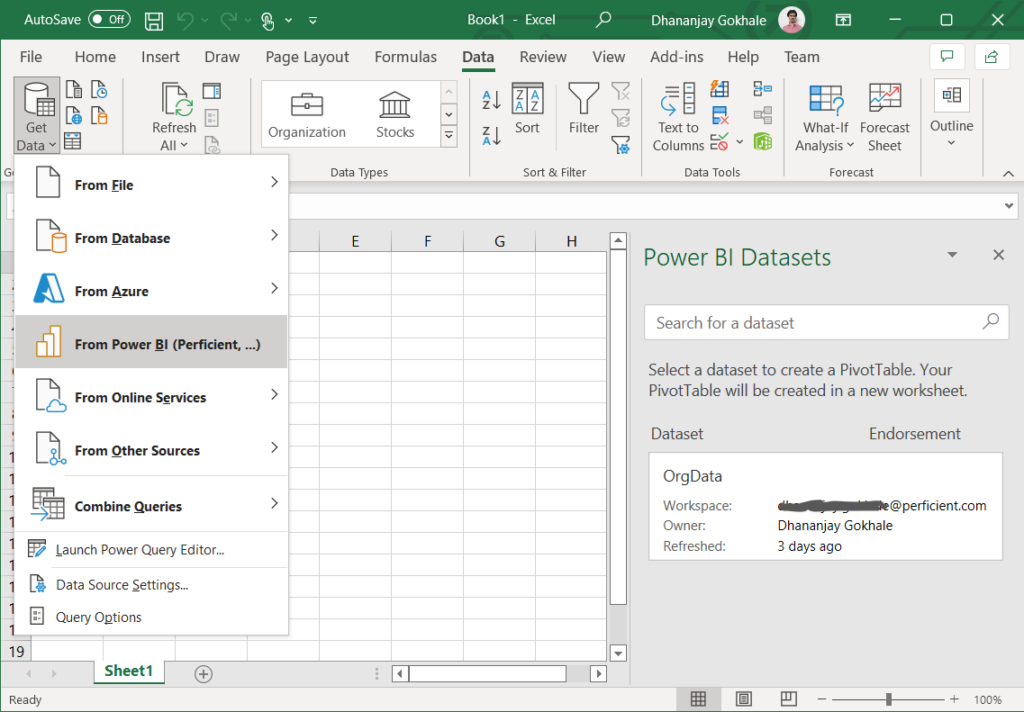Screen dimensions: 1024x712
Task: Click the Flash Fill icon
Action: [x=720, y=90]
